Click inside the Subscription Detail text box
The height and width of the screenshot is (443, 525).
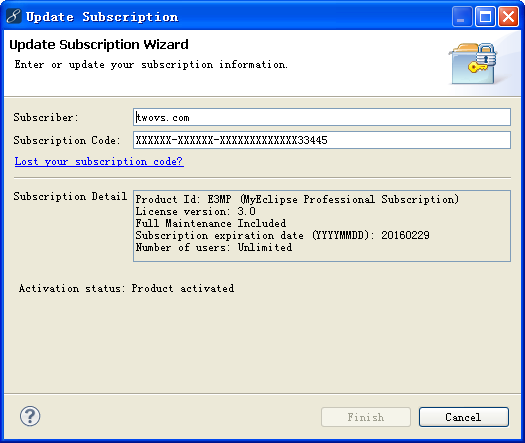(x=322, y=226)
